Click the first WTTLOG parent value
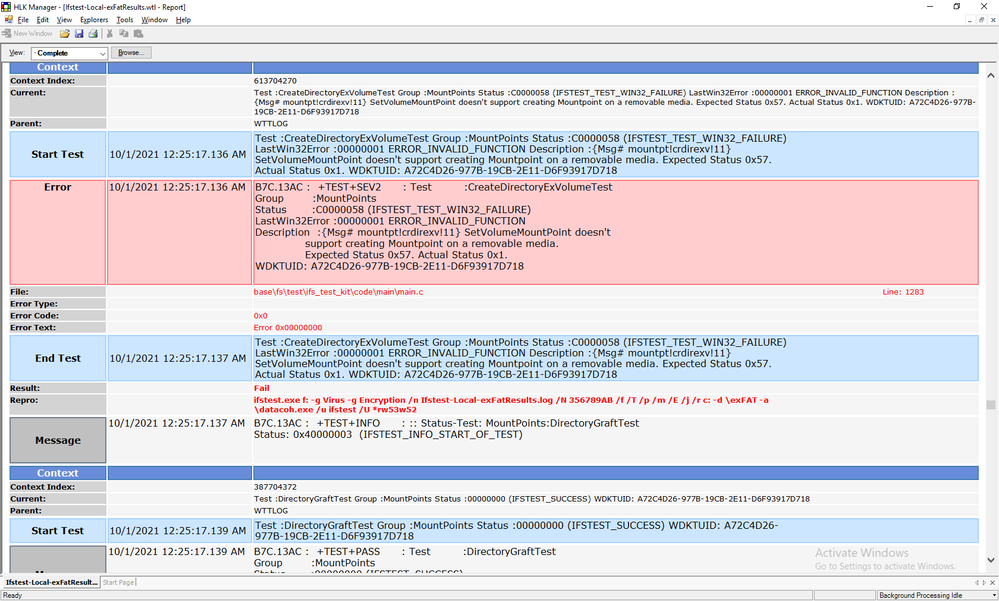The image size is (999, 601). tap(271, 124)
